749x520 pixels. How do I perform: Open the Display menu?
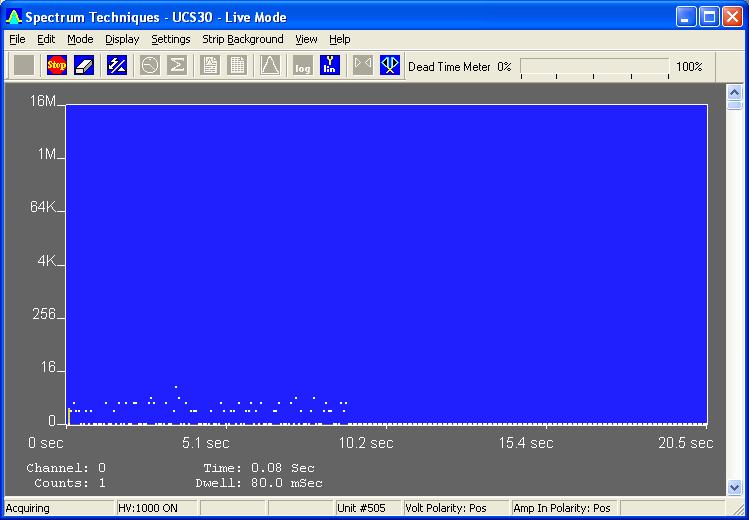tap(122, 39)
